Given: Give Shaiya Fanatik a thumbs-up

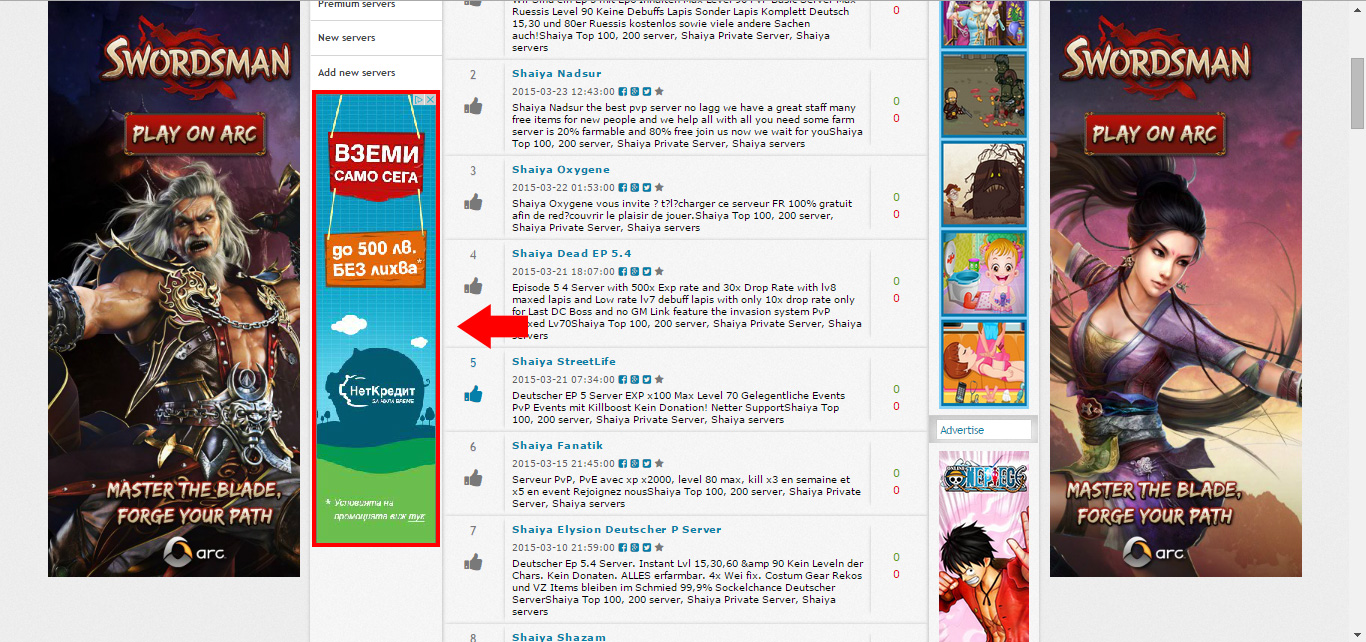Looking at the screenshot, I should click(x=473, y=478).
